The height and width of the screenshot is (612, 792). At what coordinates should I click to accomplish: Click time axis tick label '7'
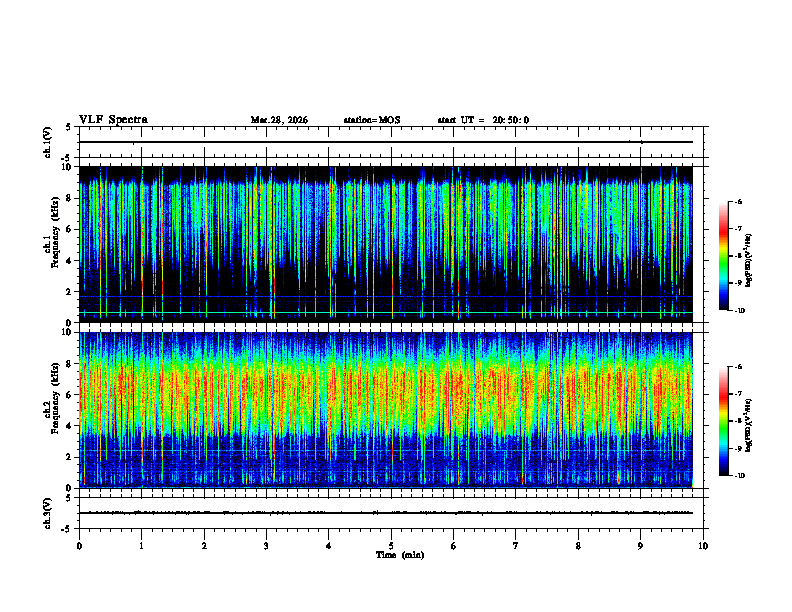pos(516,546)
